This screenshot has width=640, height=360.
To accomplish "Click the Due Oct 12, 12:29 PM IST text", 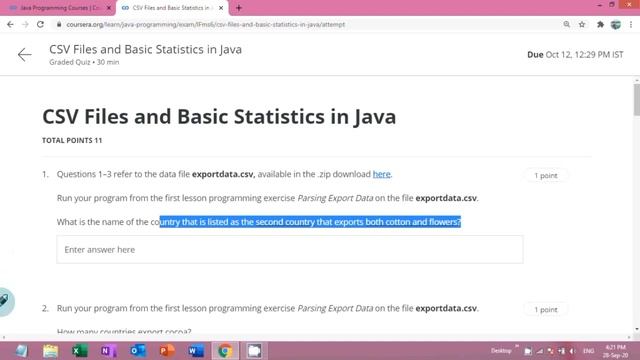I will [575, 55].
